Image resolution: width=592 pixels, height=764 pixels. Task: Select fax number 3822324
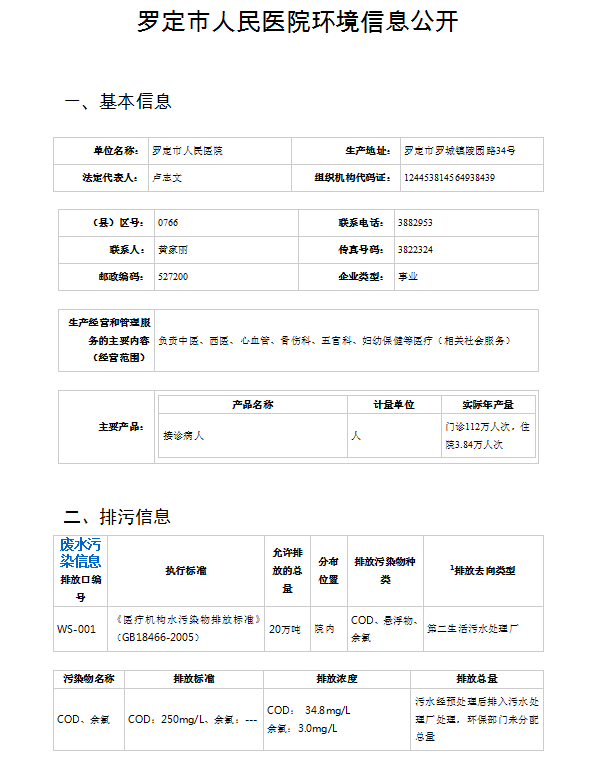click(415, 250)
